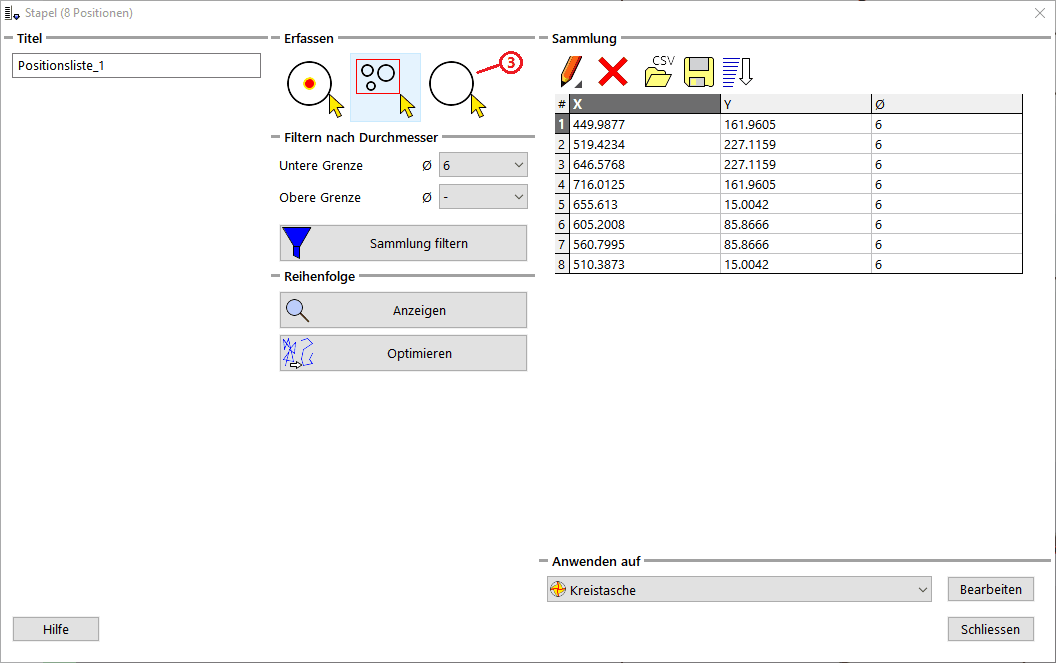Click the Y column header
Viewport: 1056px width, 663px height.
point(795,104)
